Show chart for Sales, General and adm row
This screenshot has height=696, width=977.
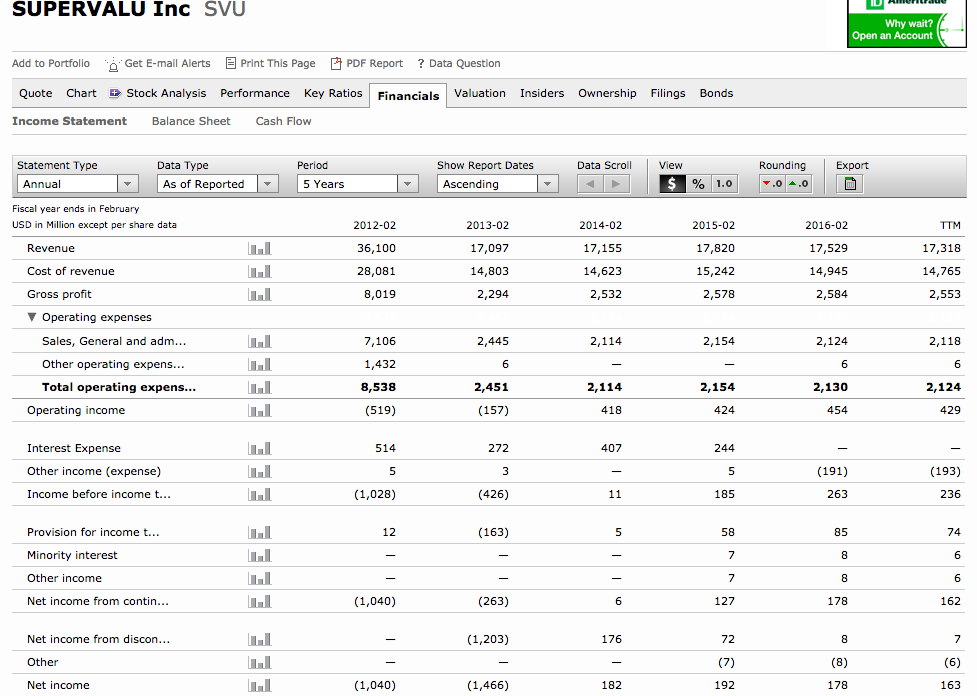point(259,341)
